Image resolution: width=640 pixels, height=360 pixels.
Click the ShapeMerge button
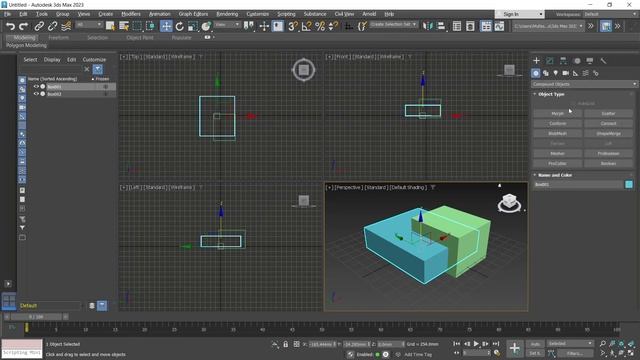pyautogui.click(x=608, y=133)
